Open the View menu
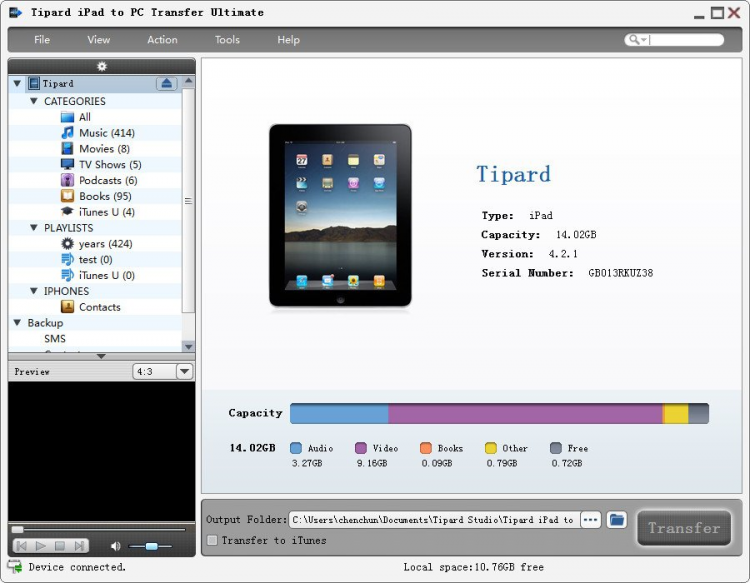 [x=99, y=40]
